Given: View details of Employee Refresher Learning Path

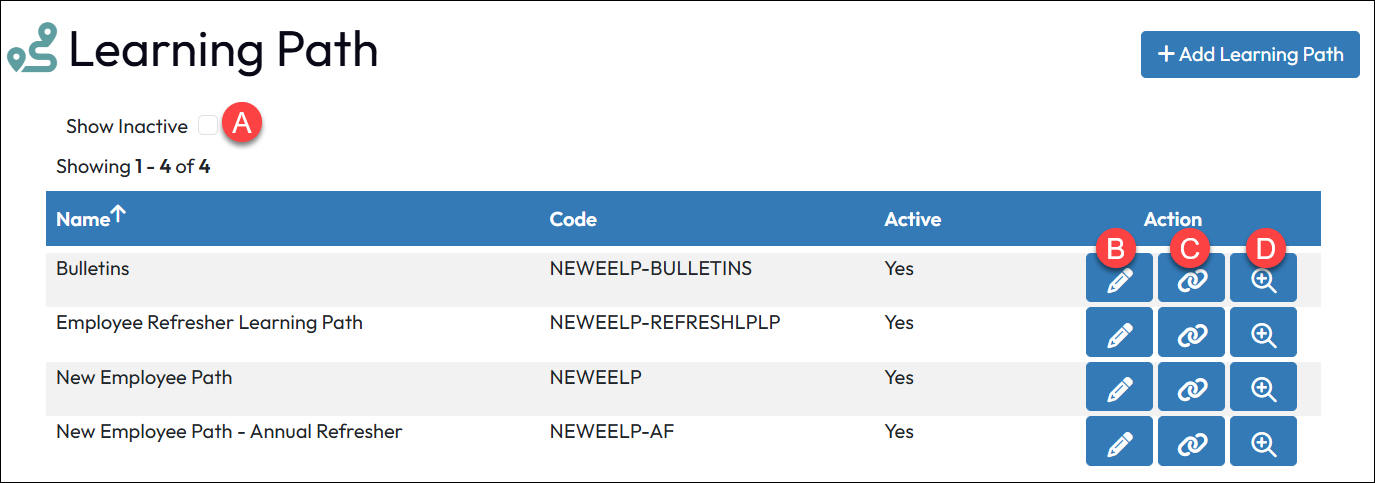Looking at the screenshot, I should [1264, 333].
